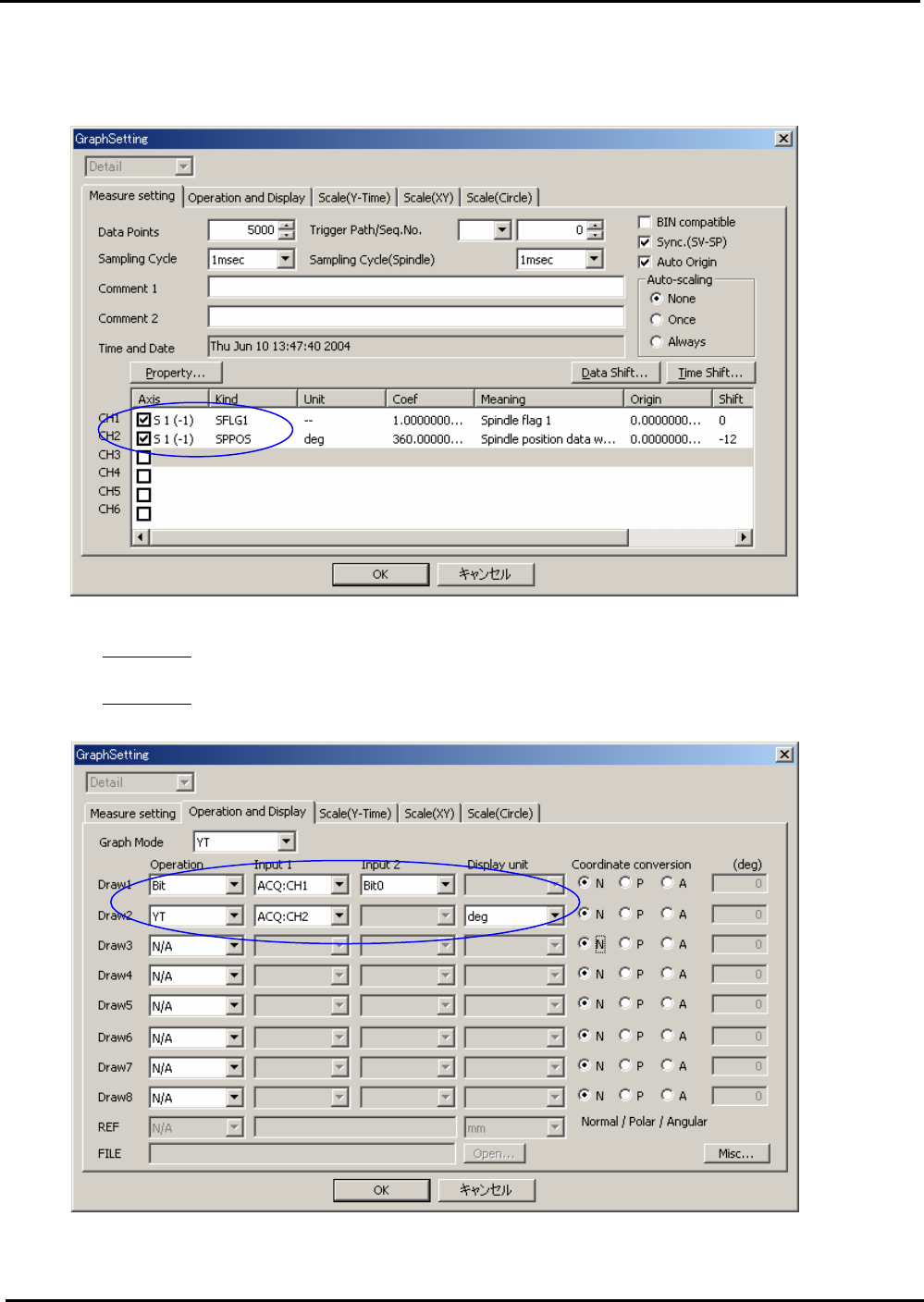Click the Data Points down spinner arrow
Image resolution: width=924 pixels, height=1302 pixels.
pyautogui.click(x=287, y=235)
